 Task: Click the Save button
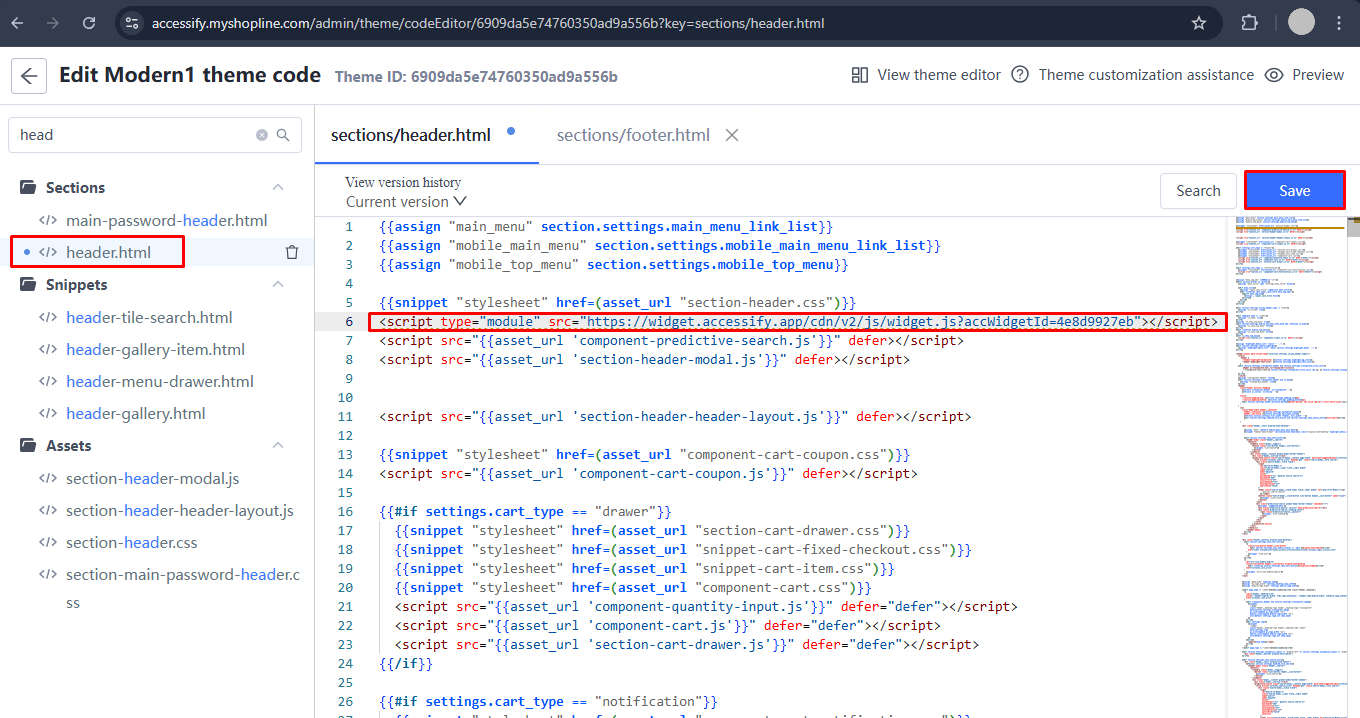coord(1294,190)
